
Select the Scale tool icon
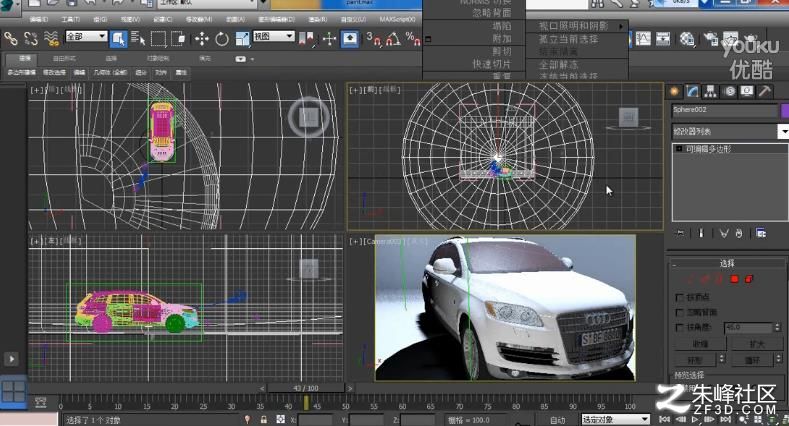tap(242, 39)
